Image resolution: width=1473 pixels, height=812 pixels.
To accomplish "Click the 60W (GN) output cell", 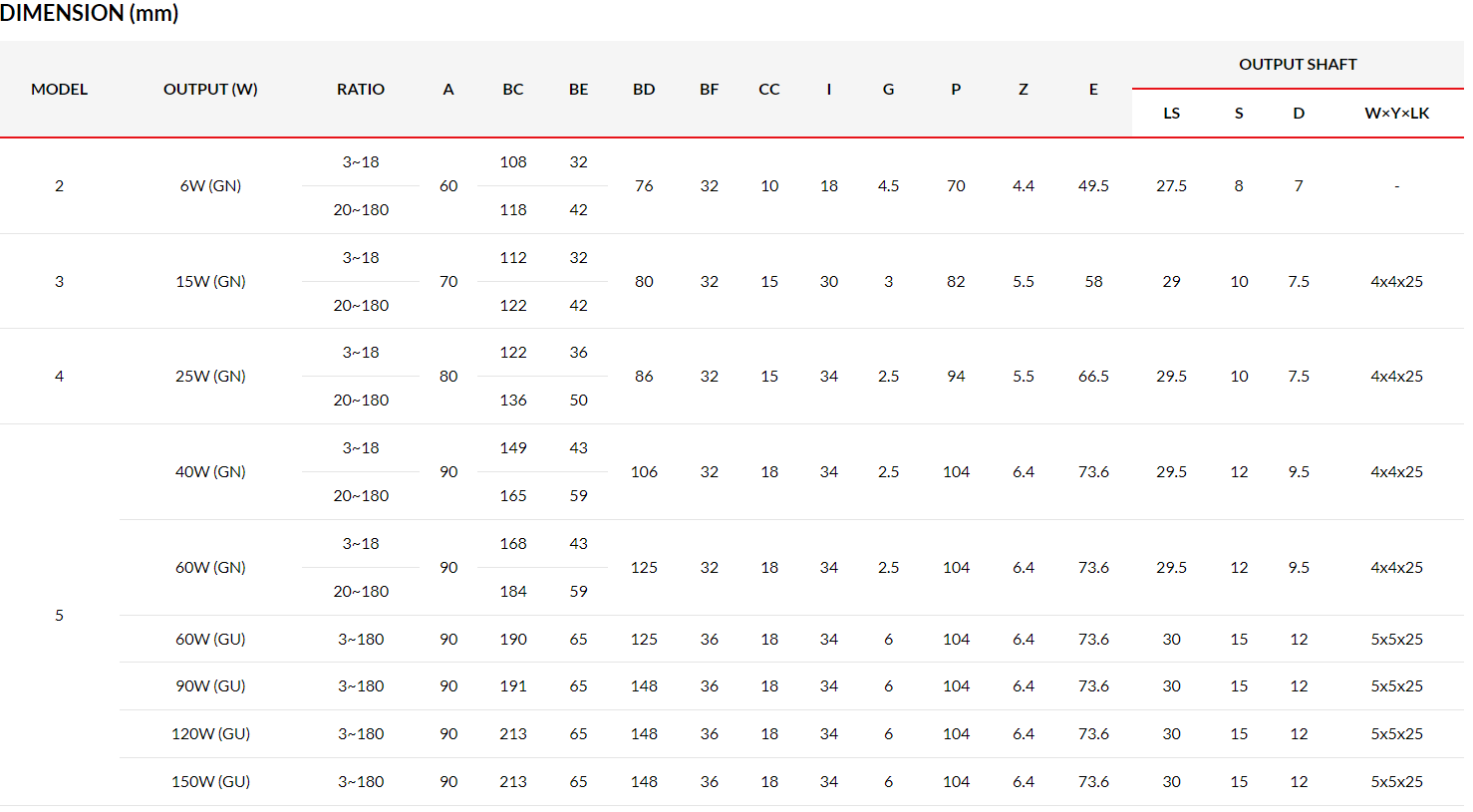I will click(210, 567).
